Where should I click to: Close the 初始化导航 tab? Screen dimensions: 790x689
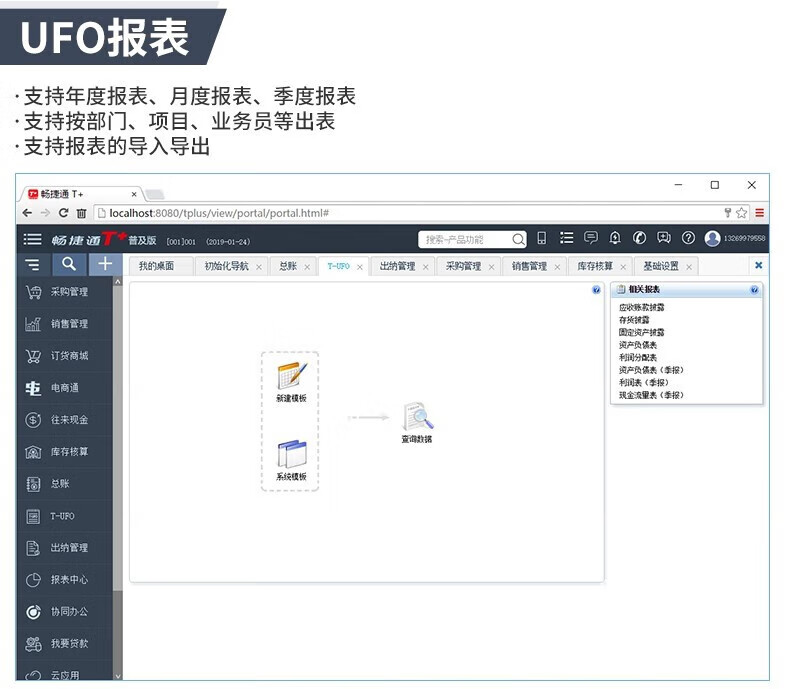coord(258,267)
